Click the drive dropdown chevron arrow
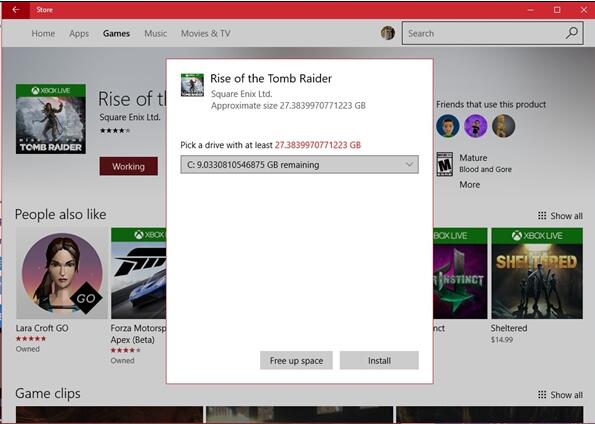 click(x=409, y=164)
